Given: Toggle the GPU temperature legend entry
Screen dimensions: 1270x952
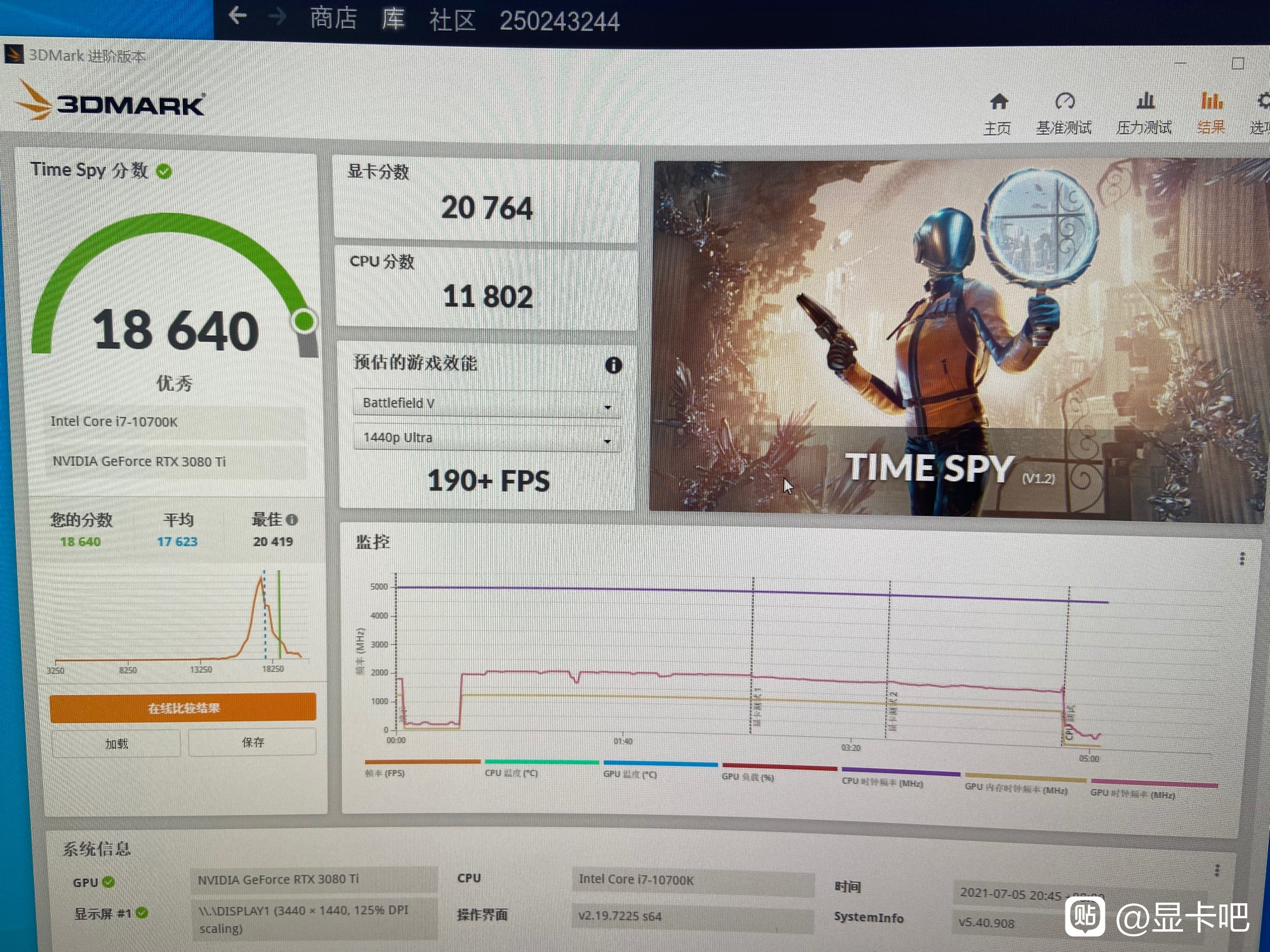Looking at the screenshot, I should coord(660,769).
